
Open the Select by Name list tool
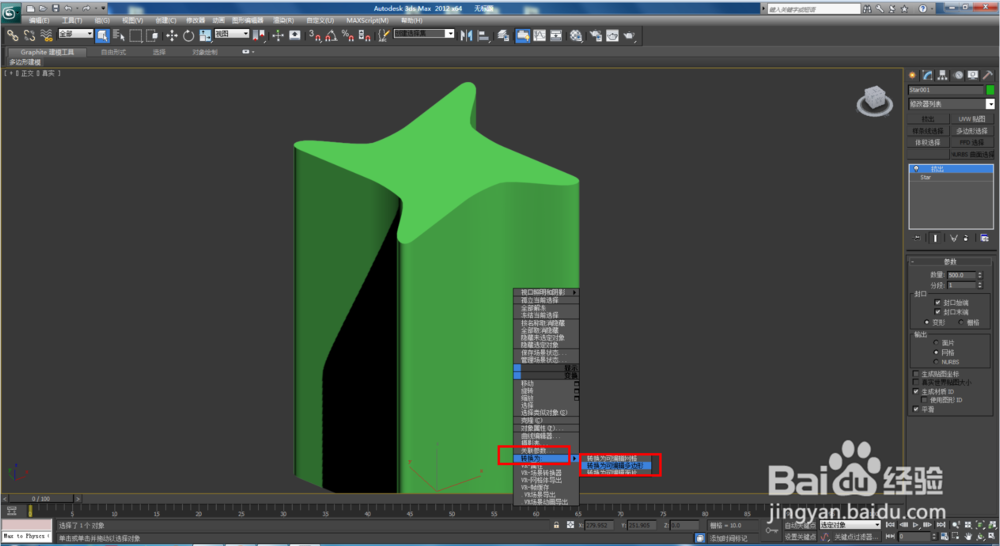pos(119,36)
